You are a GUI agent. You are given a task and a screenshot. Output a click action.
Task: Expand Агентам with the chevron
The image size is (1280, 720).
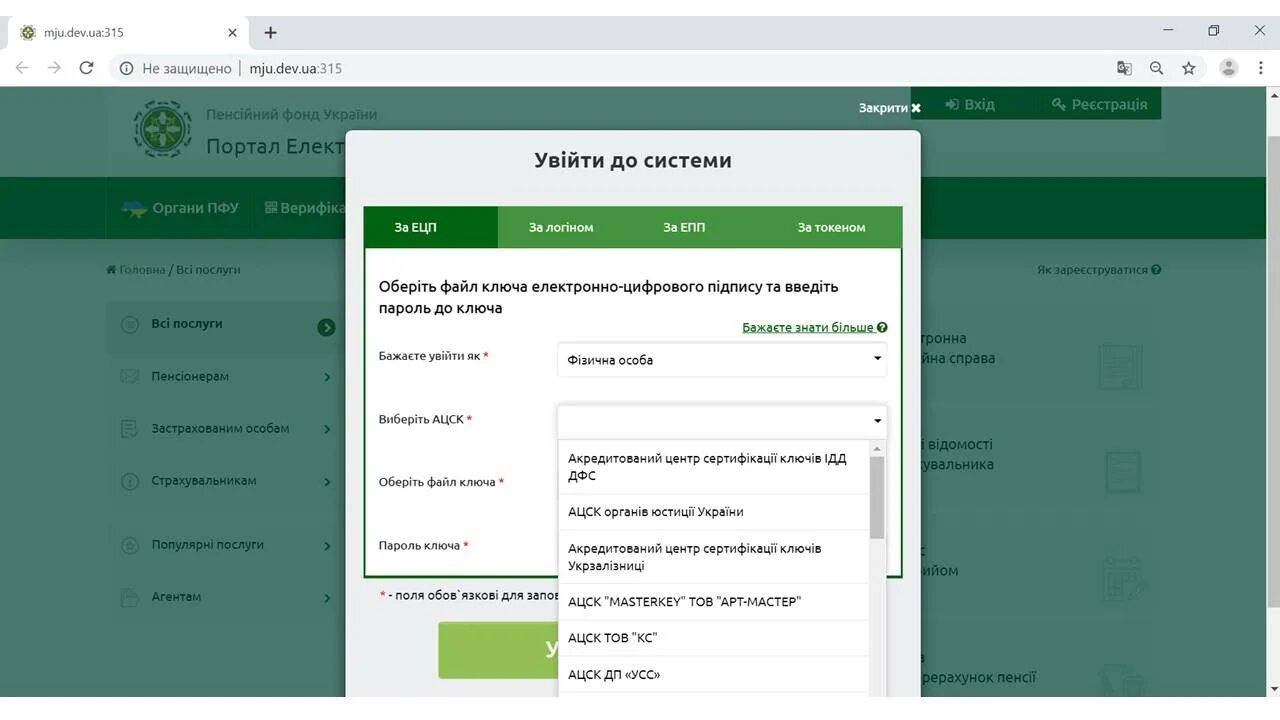[327, 598]
